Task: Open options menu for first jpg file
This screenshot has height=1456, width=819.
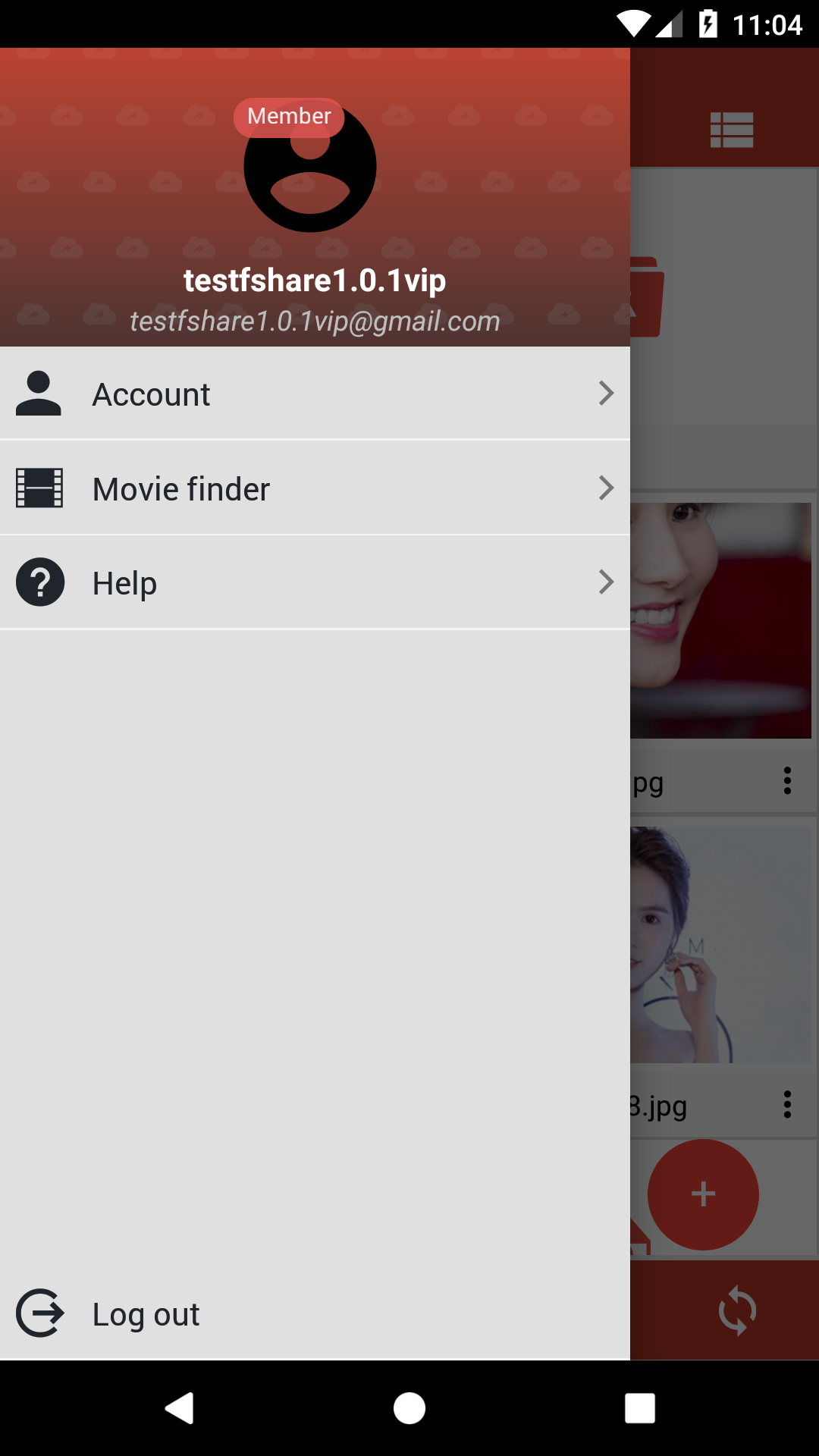Action: click(788, 780)
